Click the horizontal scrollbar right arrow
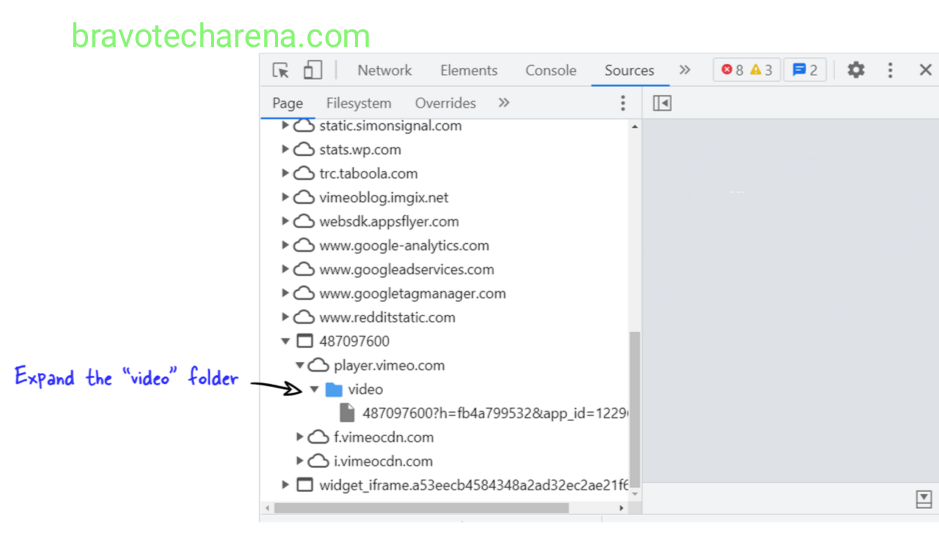 pyautogui.click(x=621, y=508)
